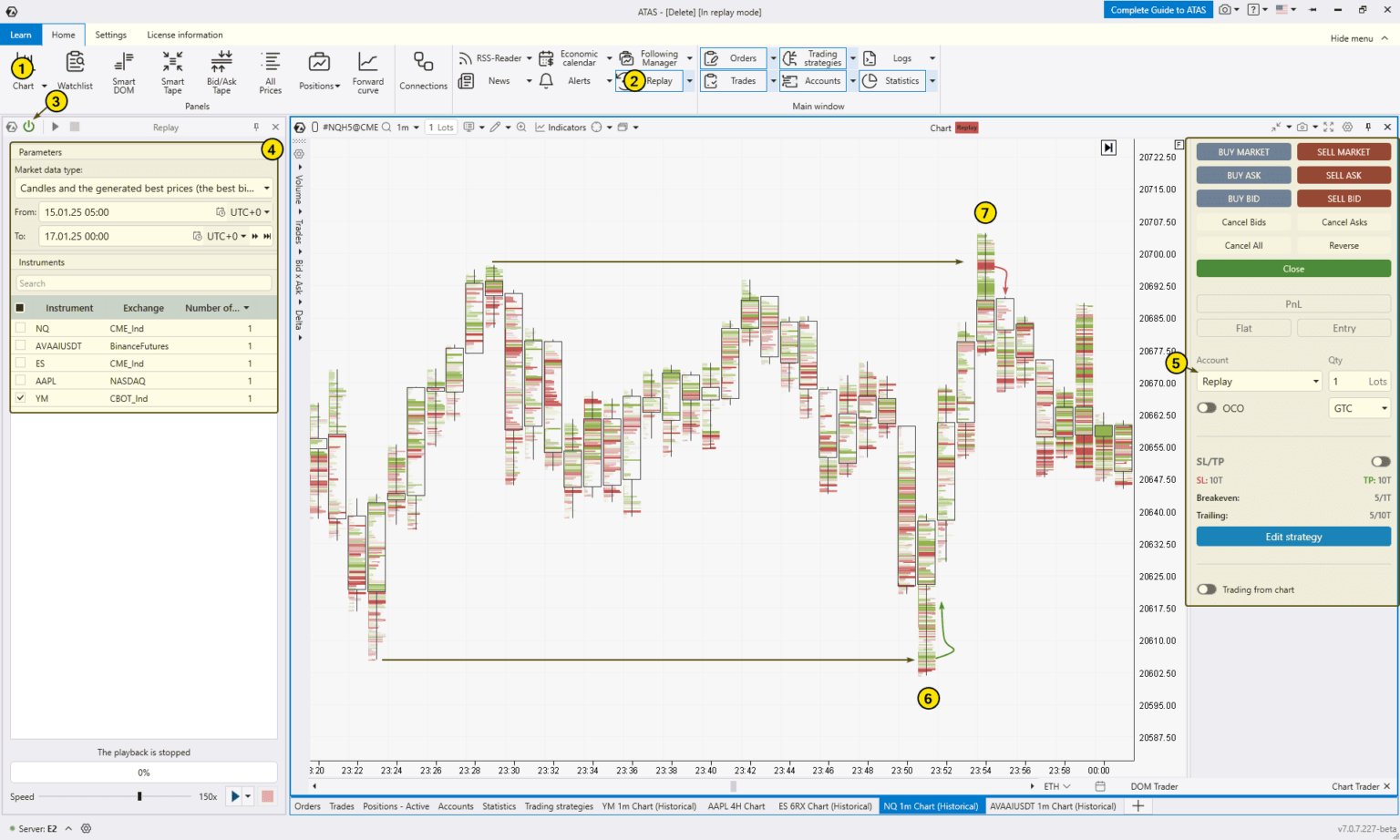Open the GTC order duration dropdown
Viewport: 1400px width, 840px height.
pos(1359,407)
